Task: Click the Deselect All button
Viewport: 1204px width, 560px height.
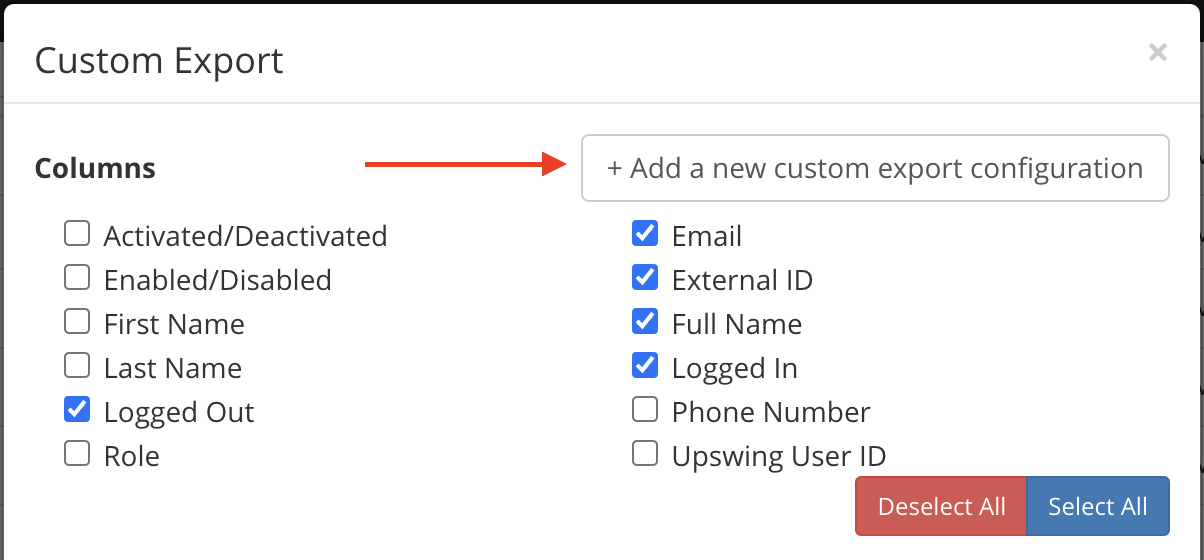Action: [941, 506]
